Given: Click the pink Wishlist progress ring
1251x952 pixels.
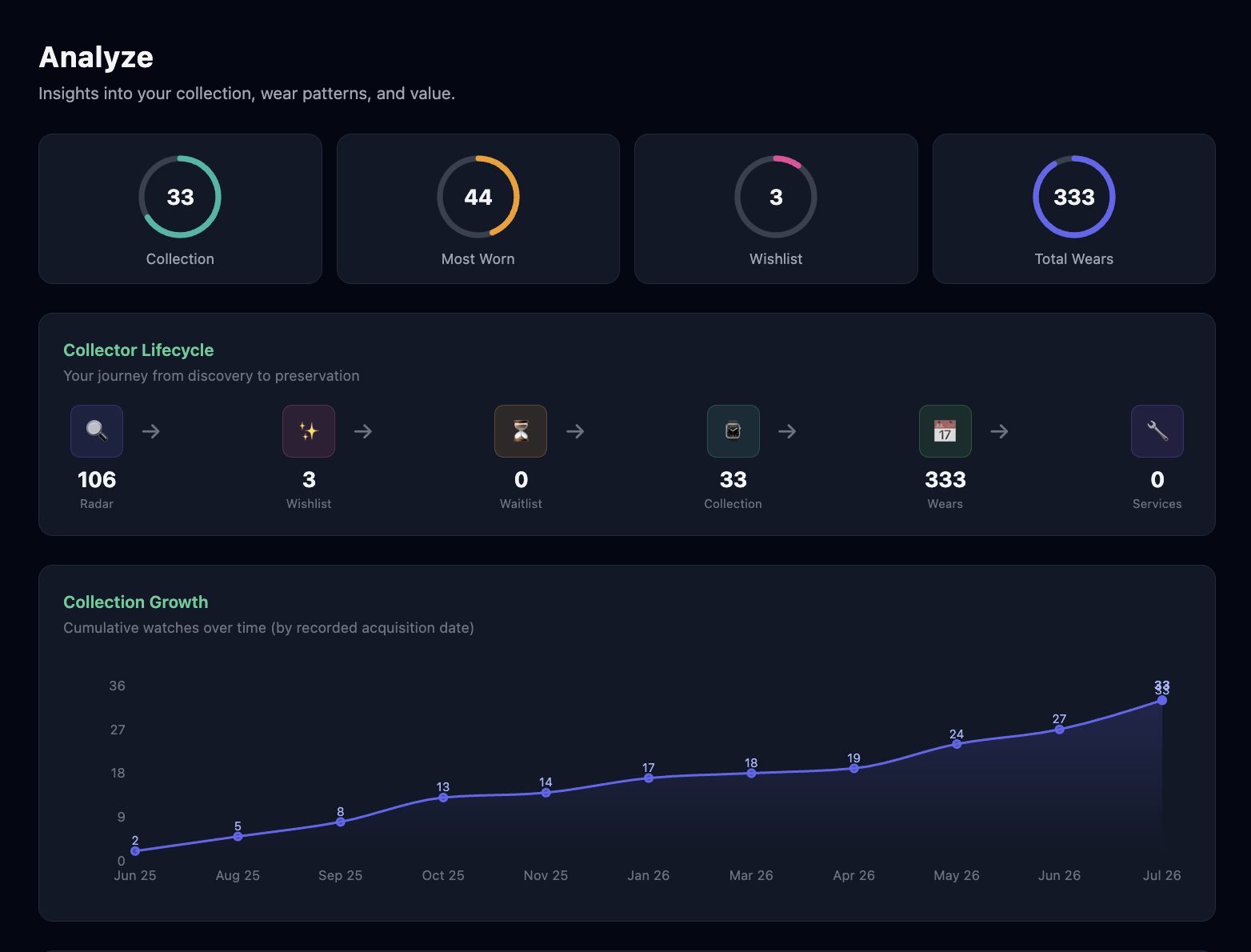Looking at the screenshot, I should 776,197.
